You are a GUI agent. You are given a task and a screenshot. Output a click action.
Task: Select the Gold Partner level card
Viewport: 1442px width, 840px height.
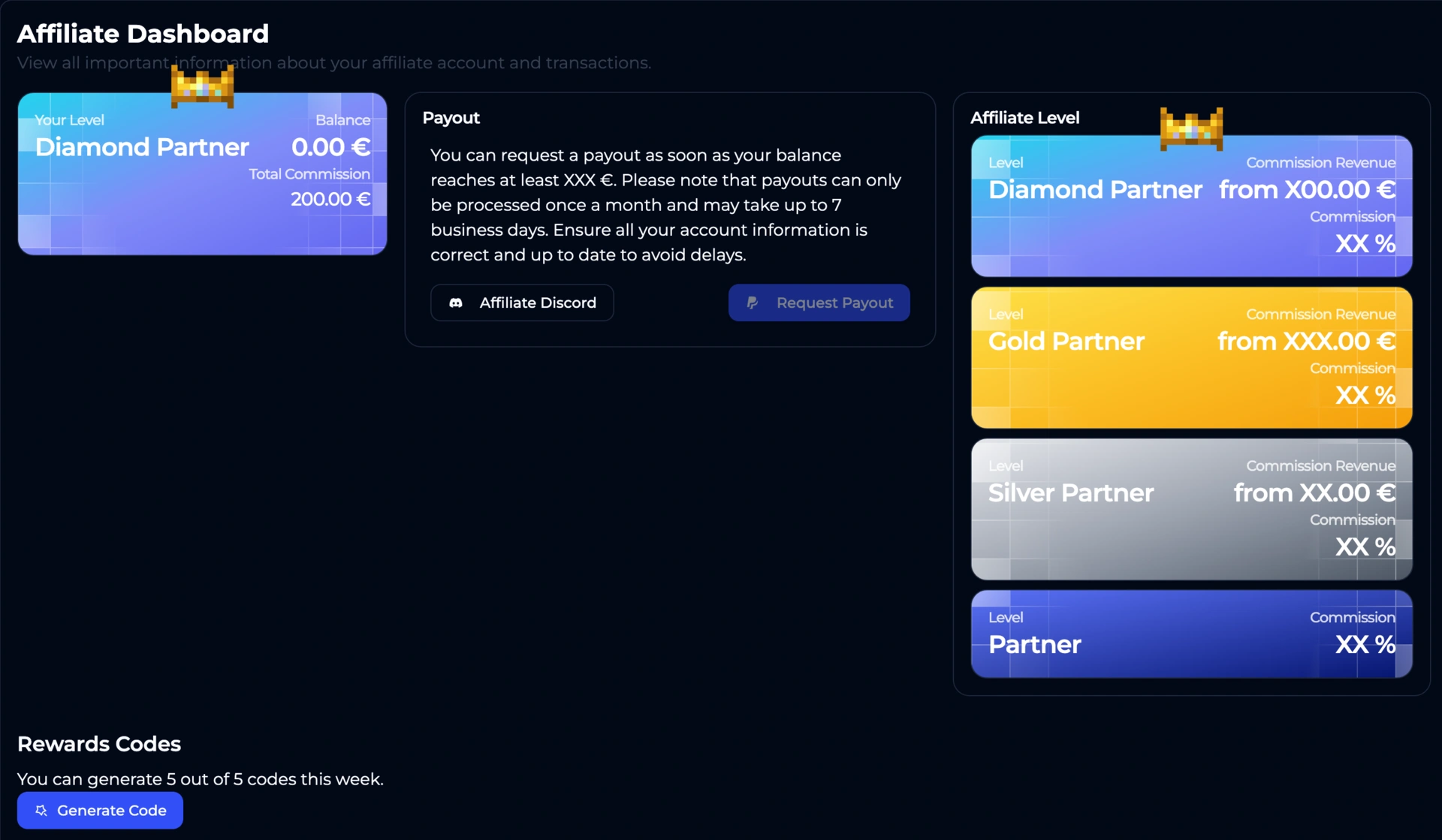(x=1191, y=357)
